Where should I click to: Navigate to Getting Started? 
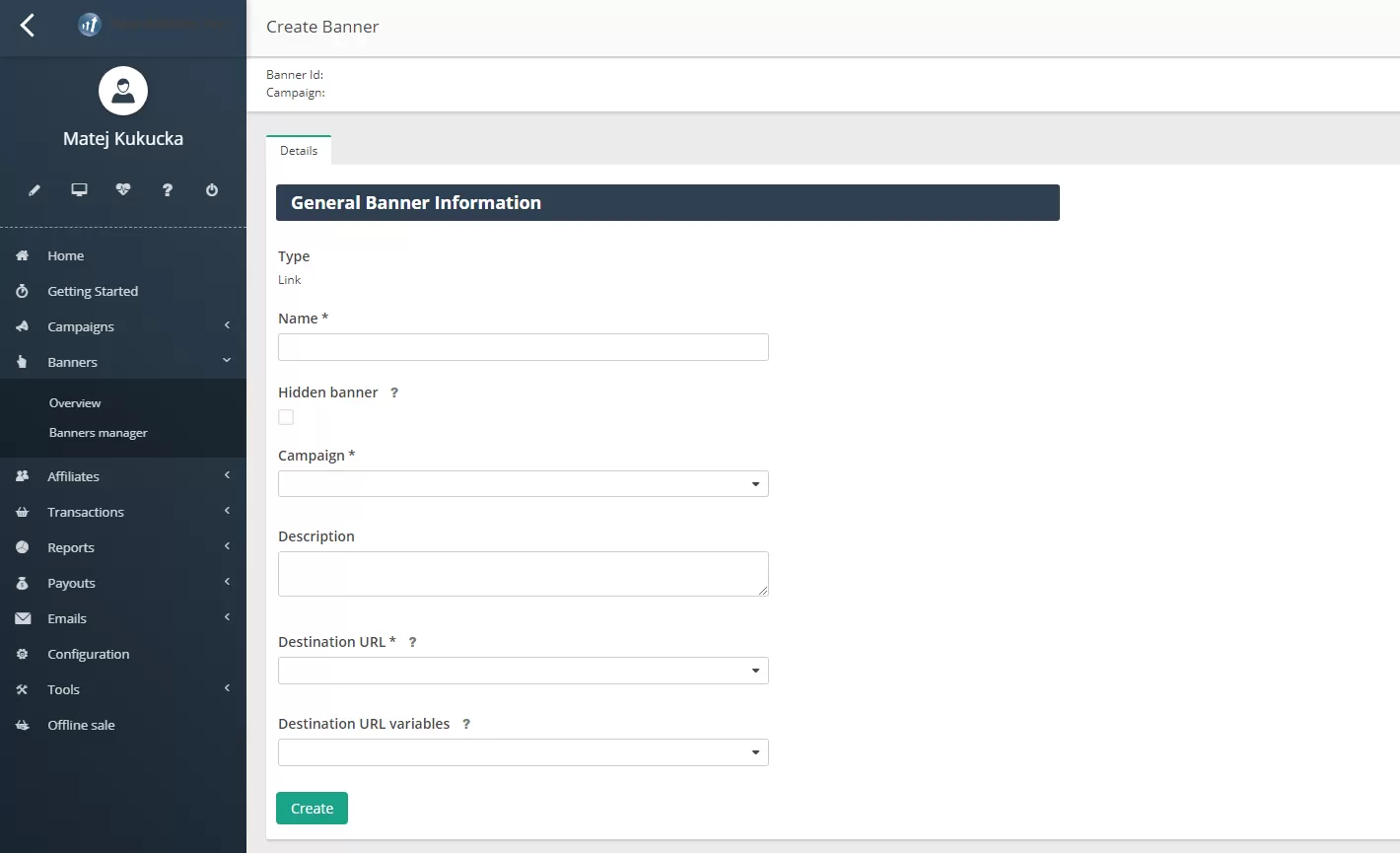pyautogui.click(x=93, y=291)
